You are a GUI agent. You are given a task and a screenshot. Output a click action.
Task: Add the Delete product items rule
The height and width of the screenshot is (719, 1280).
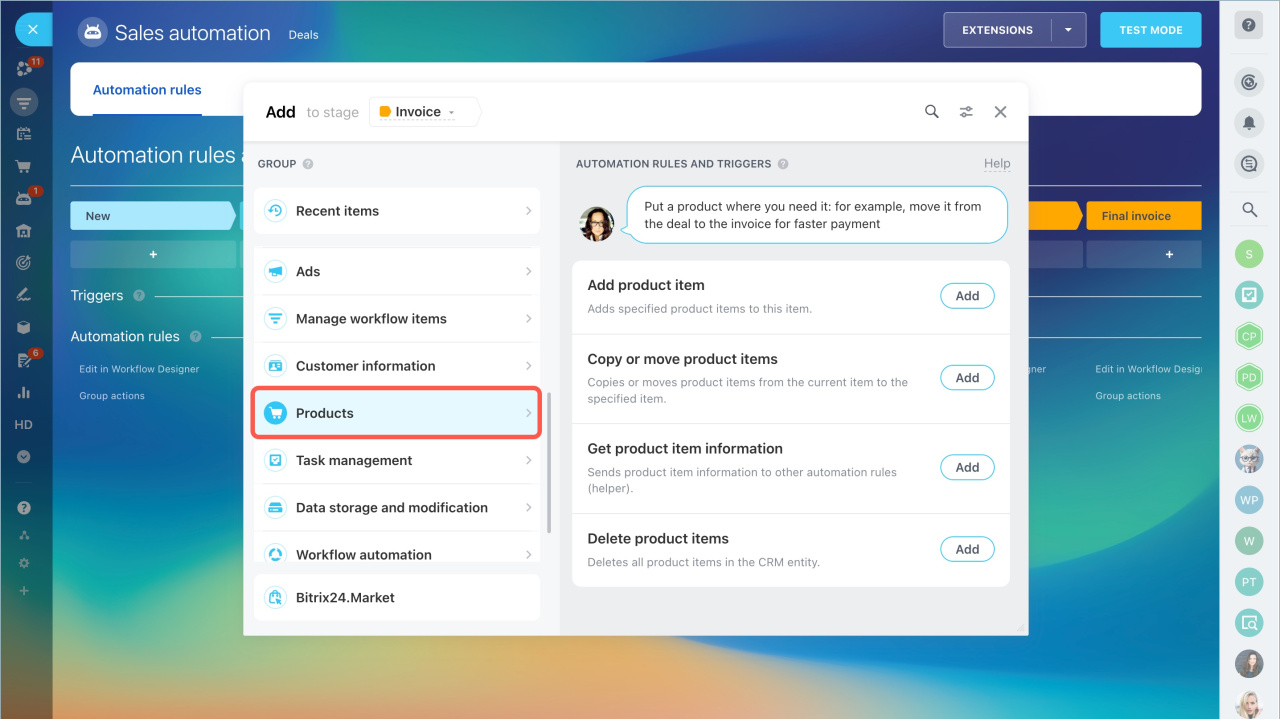click(x=966, y=549)
